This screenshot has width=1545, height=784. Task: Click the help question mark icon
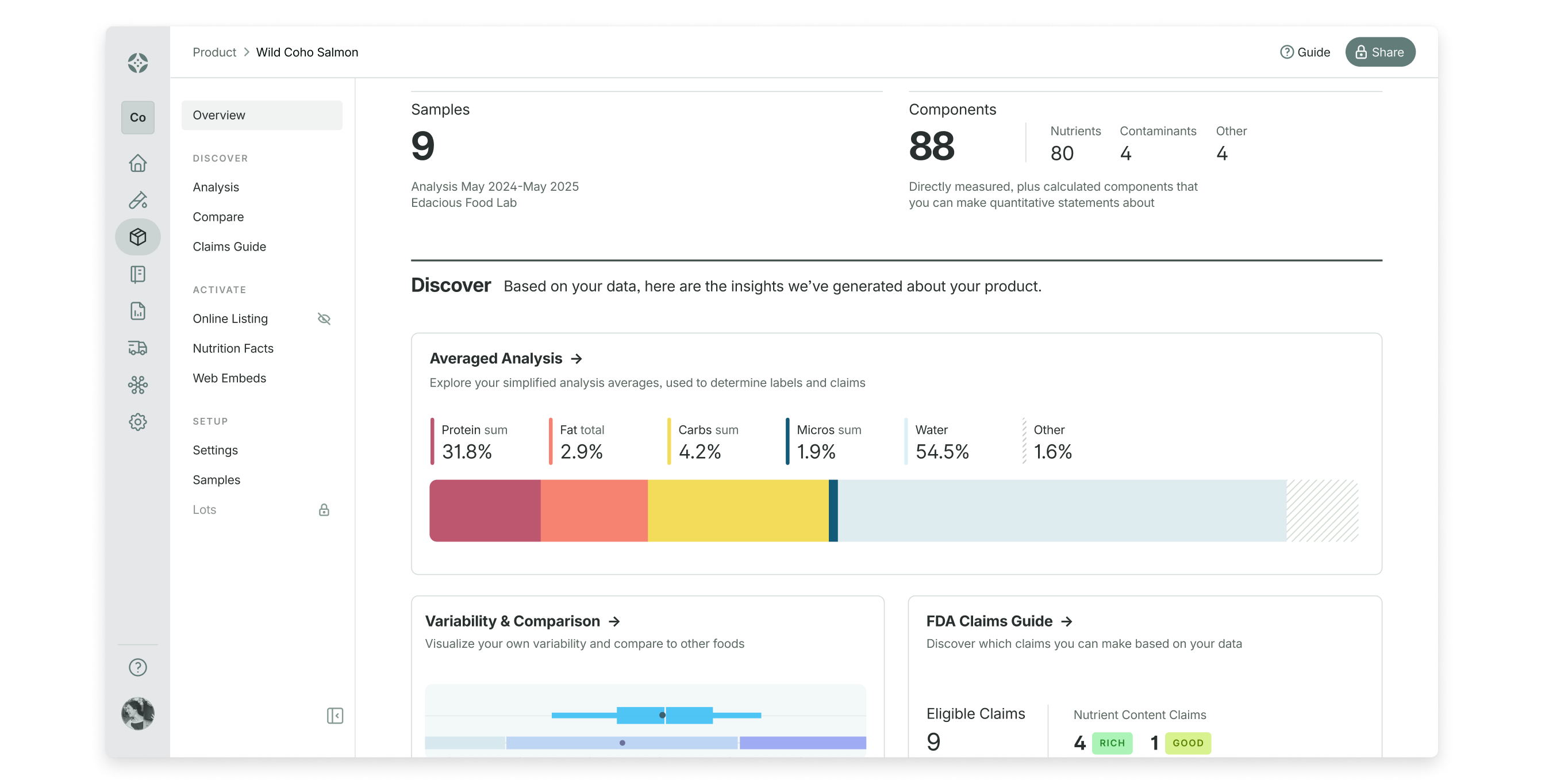[x=137, y=667]
